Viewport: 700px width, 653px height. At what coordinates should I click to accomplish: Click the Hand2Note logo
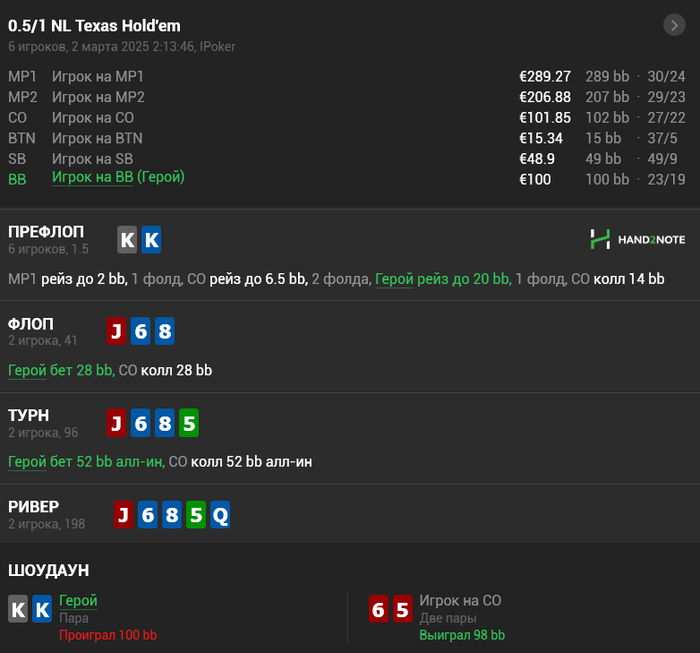(638, 239)
